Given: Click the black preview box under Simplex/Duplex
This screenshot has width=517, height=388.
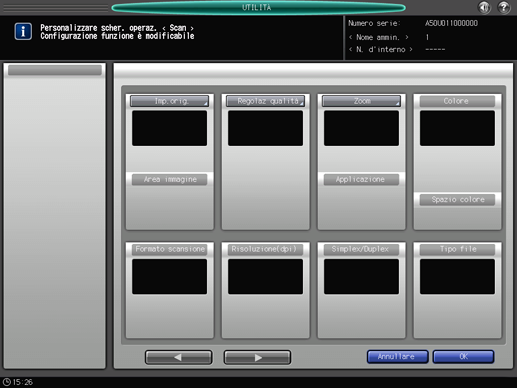Looking at the screenshot, I should pos(361,277).
